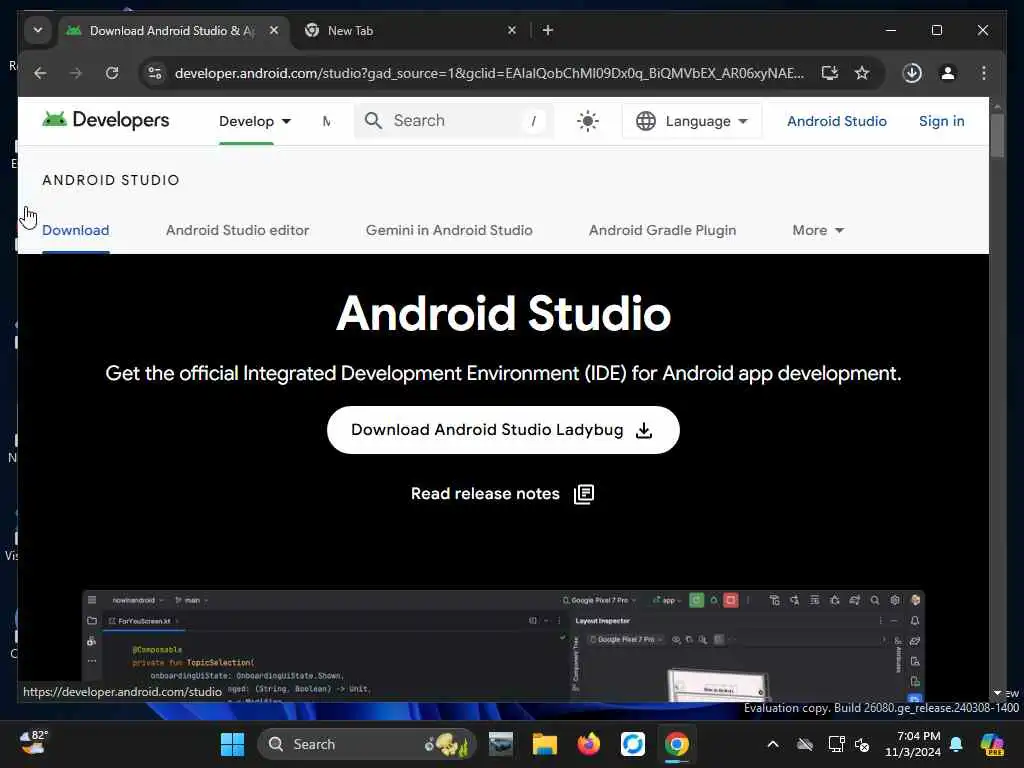Open Read release notes link
This screenshot has height=768, width=1024.
click(502, 494)
